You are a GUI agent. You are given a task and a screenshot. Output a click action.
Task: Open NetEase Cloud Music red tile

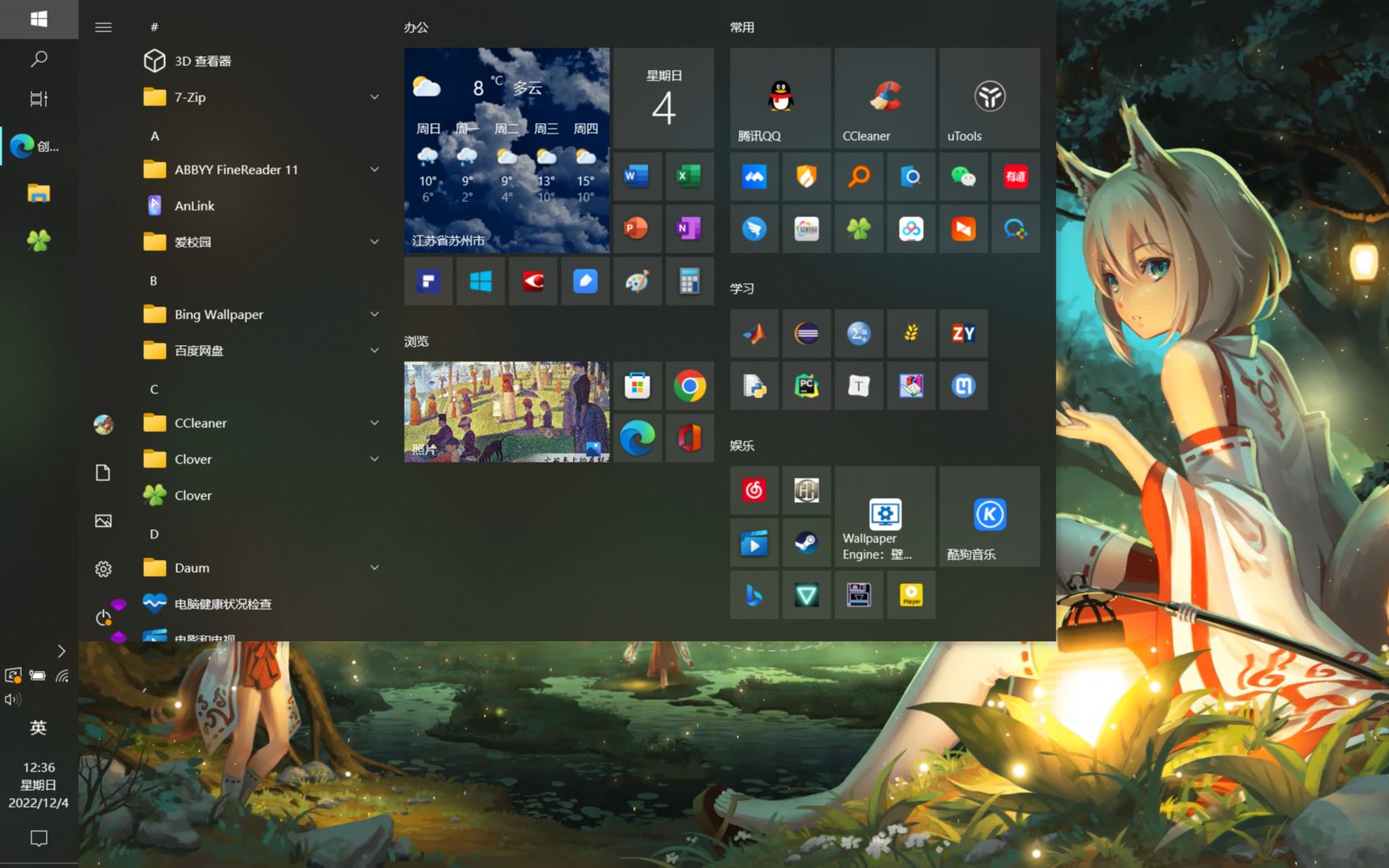(x=754, y=490)
